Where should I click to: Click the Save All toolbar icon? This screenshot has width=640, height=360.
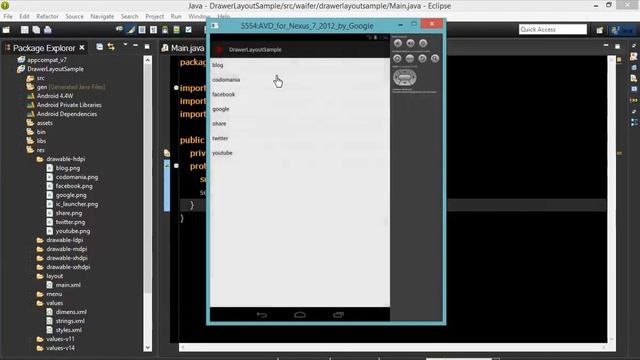click(36, 30)
